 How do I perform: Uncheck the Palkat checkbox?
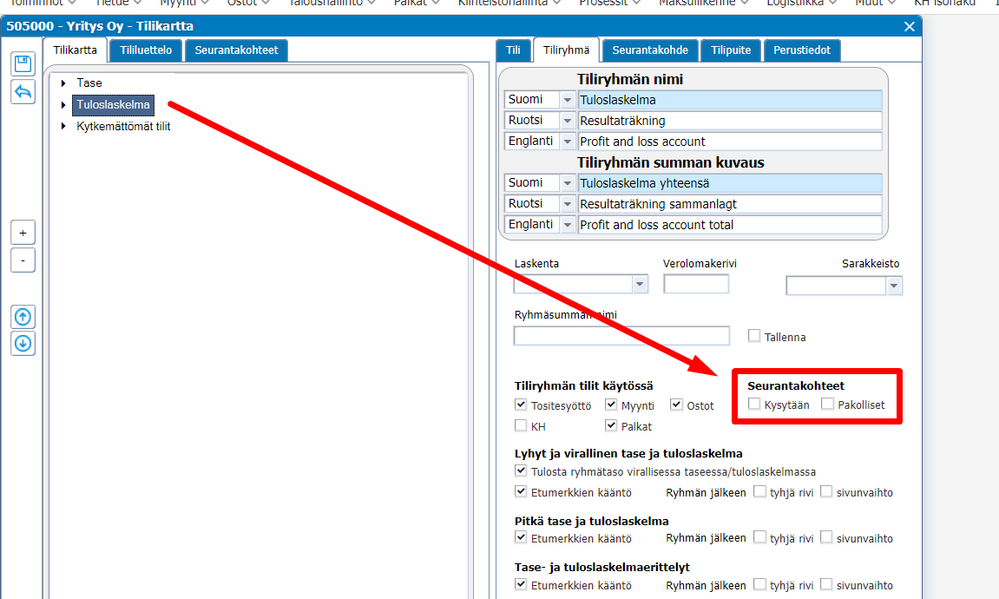(x=611, y=425)
